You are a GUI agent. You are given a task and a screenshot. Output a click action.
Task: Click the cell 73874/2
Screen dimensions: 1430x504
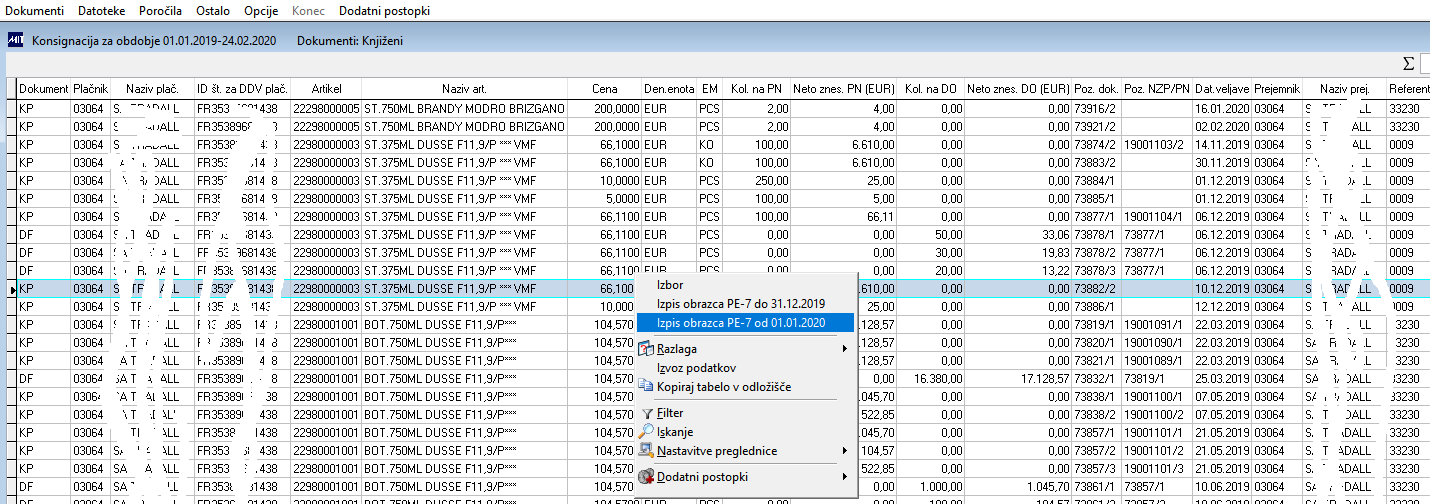pos(1096,144)
